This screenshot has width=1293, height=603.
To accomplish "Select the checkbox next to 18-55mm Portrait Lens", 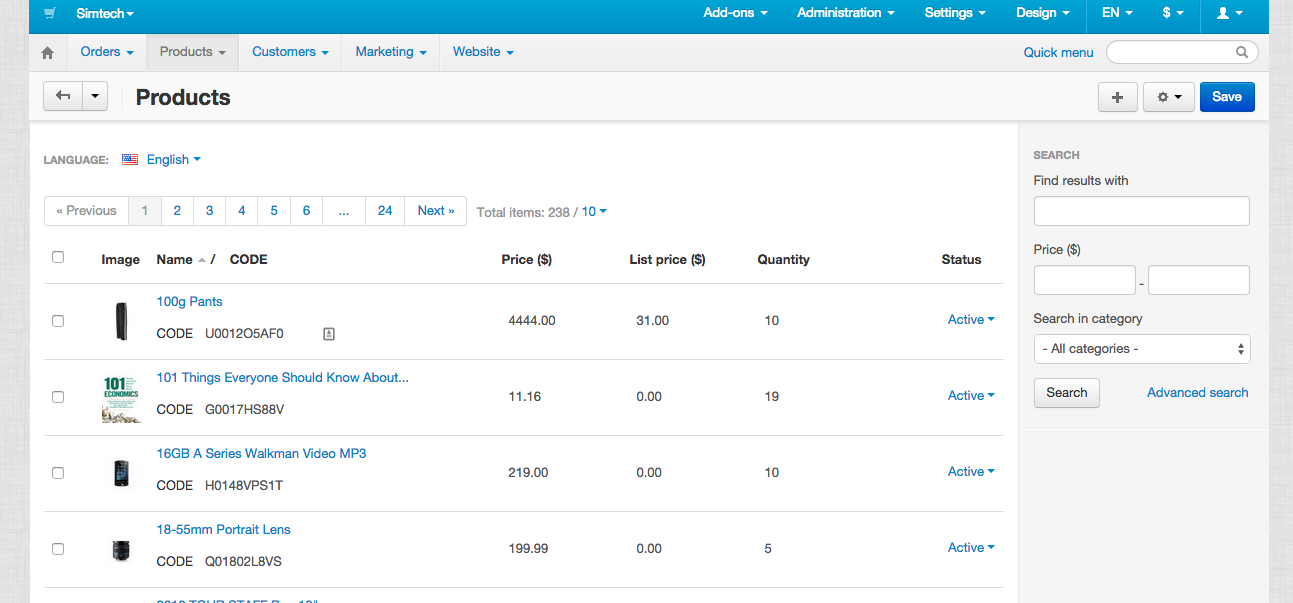I will [58, 548].
